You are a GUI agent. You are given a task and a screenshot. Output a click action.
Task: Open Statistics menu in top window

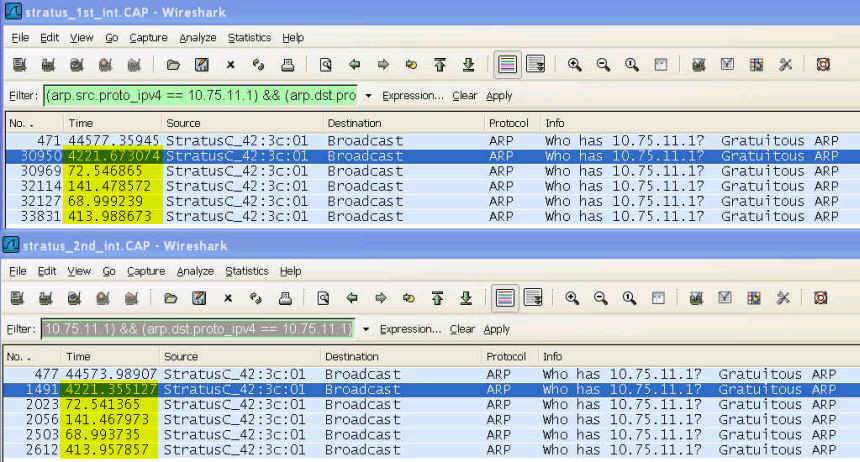click(249, 38)
